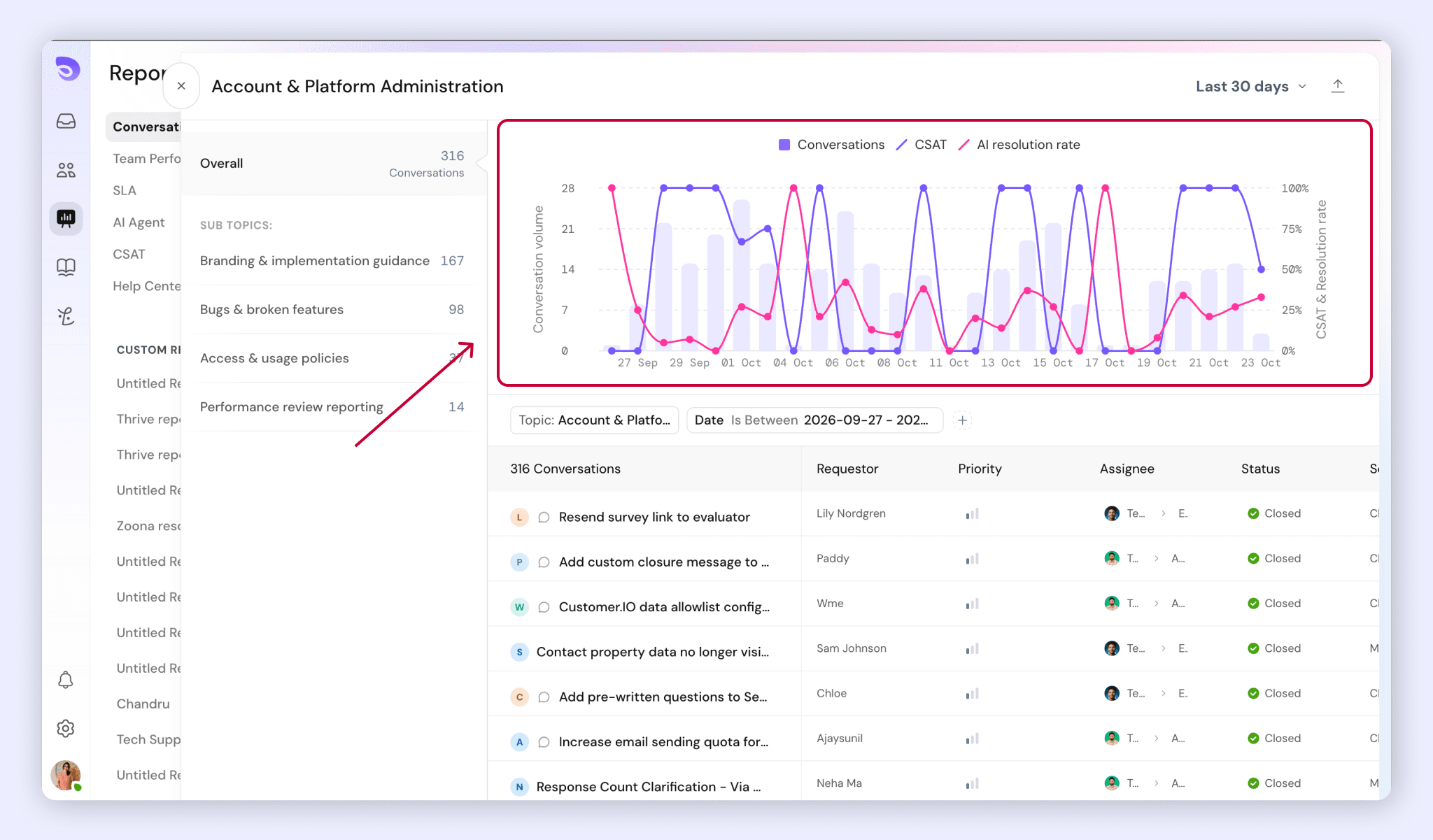Screen dimensions: 1433x840
Task: Click the app logo at top left
Action: pyautogui.click(x=67, y=69)
